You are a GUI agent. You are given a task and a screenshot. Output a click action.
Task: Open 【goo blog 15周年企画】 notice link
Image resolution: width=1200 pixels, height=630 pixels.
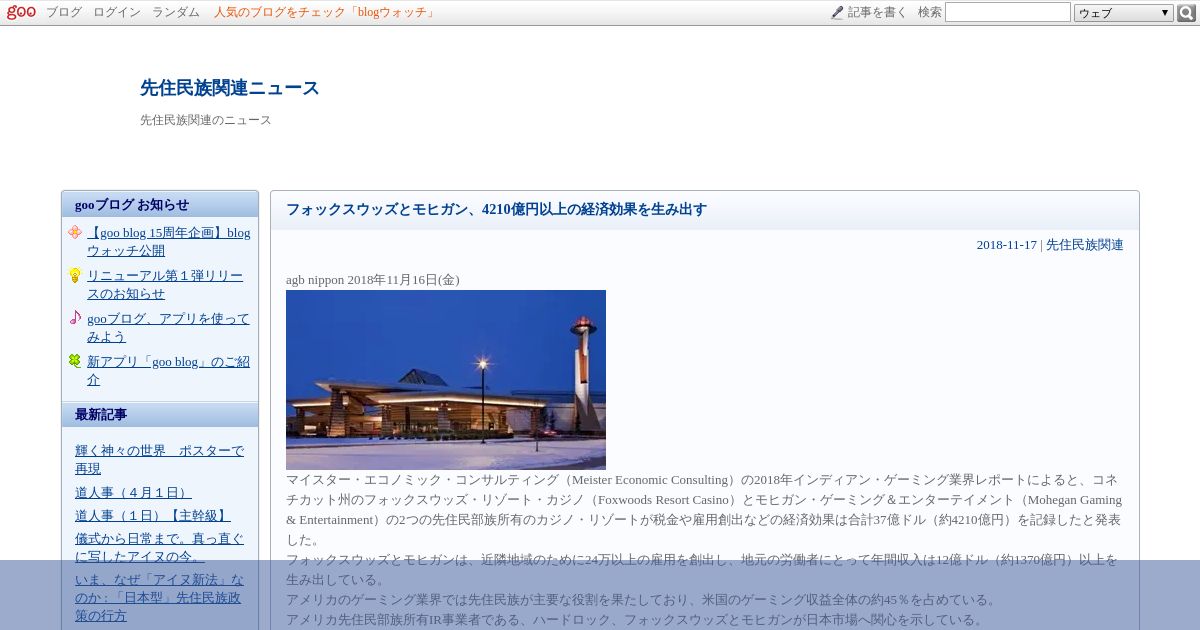tap(168, 241)
